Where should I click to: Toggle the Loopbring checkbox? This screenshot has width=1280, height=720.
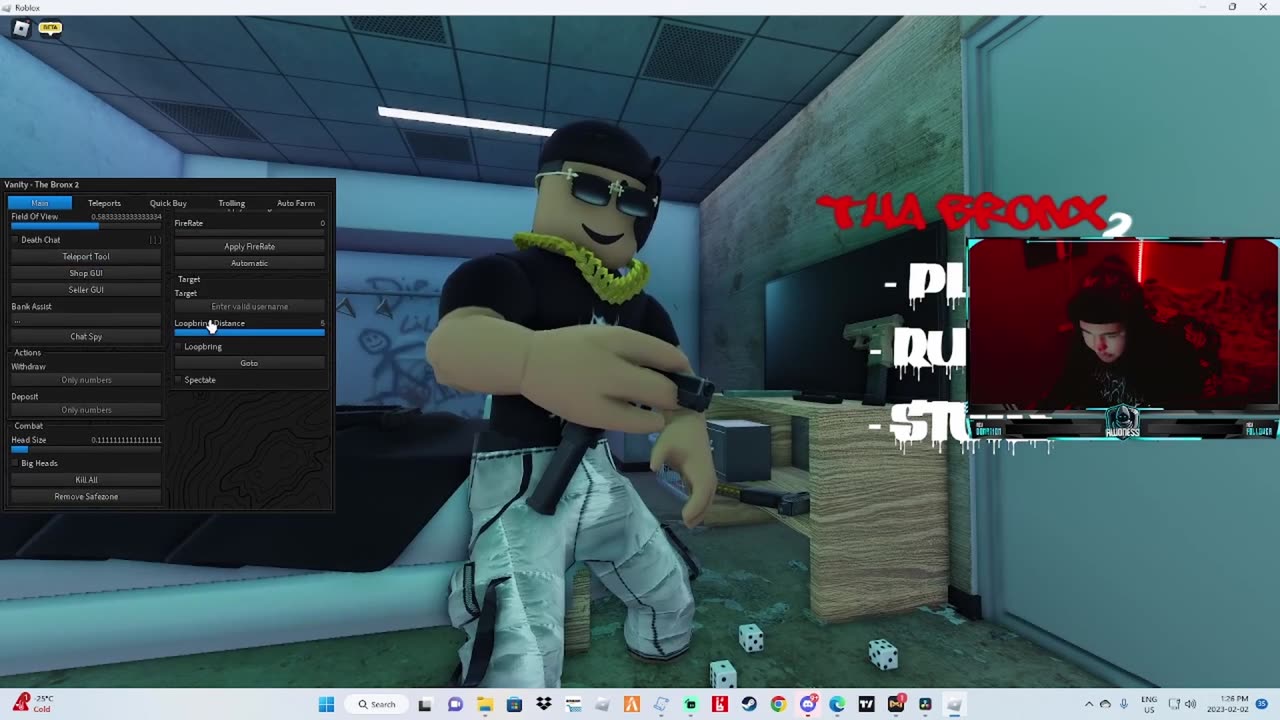pos(179,347)
